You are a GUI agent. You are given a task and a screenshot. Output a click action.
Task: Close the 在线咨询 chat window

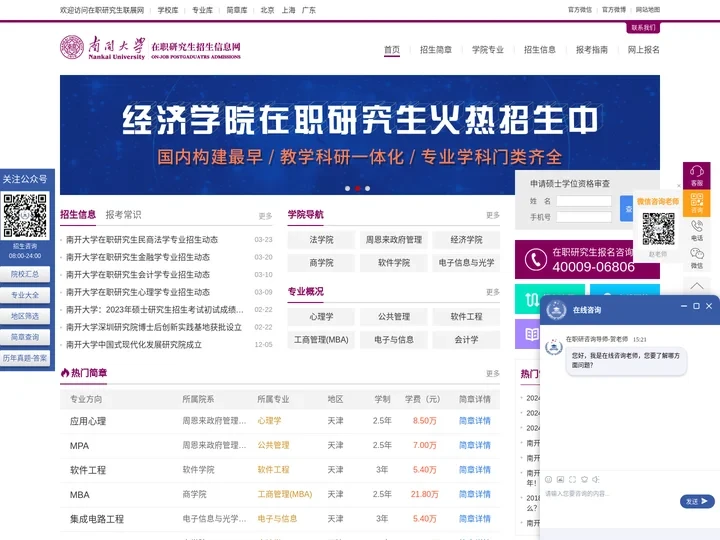coord(709,306)
